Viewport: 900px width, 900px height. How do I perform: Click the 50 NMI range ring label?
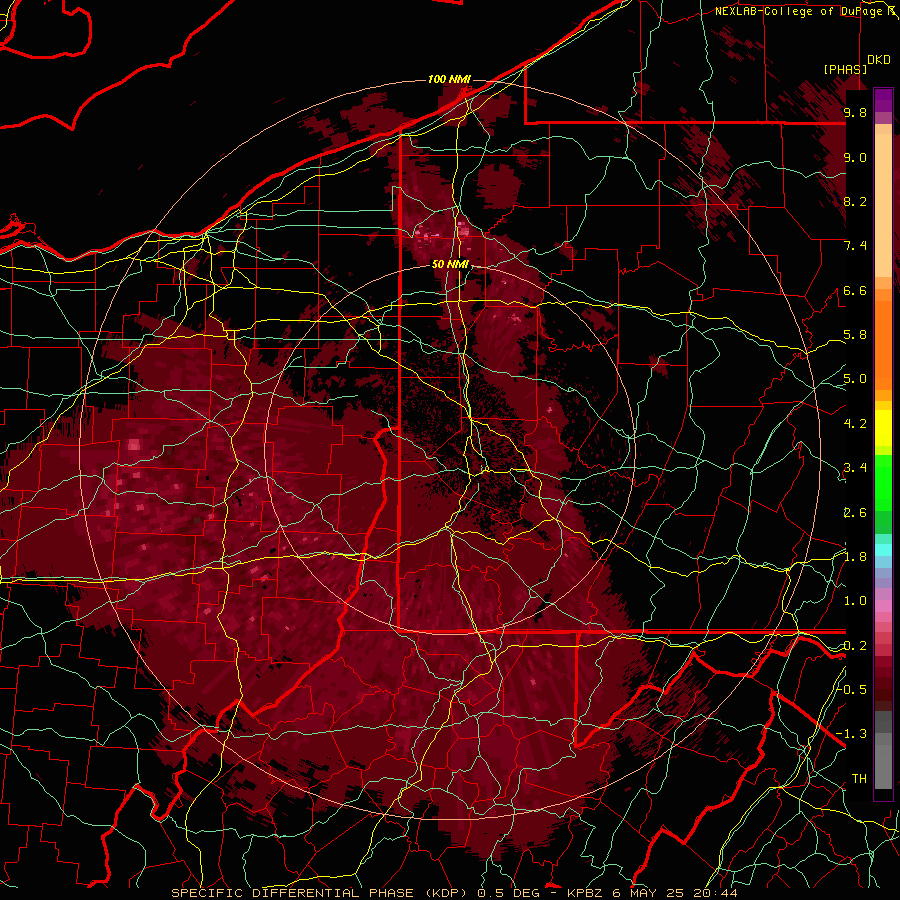[x=450, y=265]
